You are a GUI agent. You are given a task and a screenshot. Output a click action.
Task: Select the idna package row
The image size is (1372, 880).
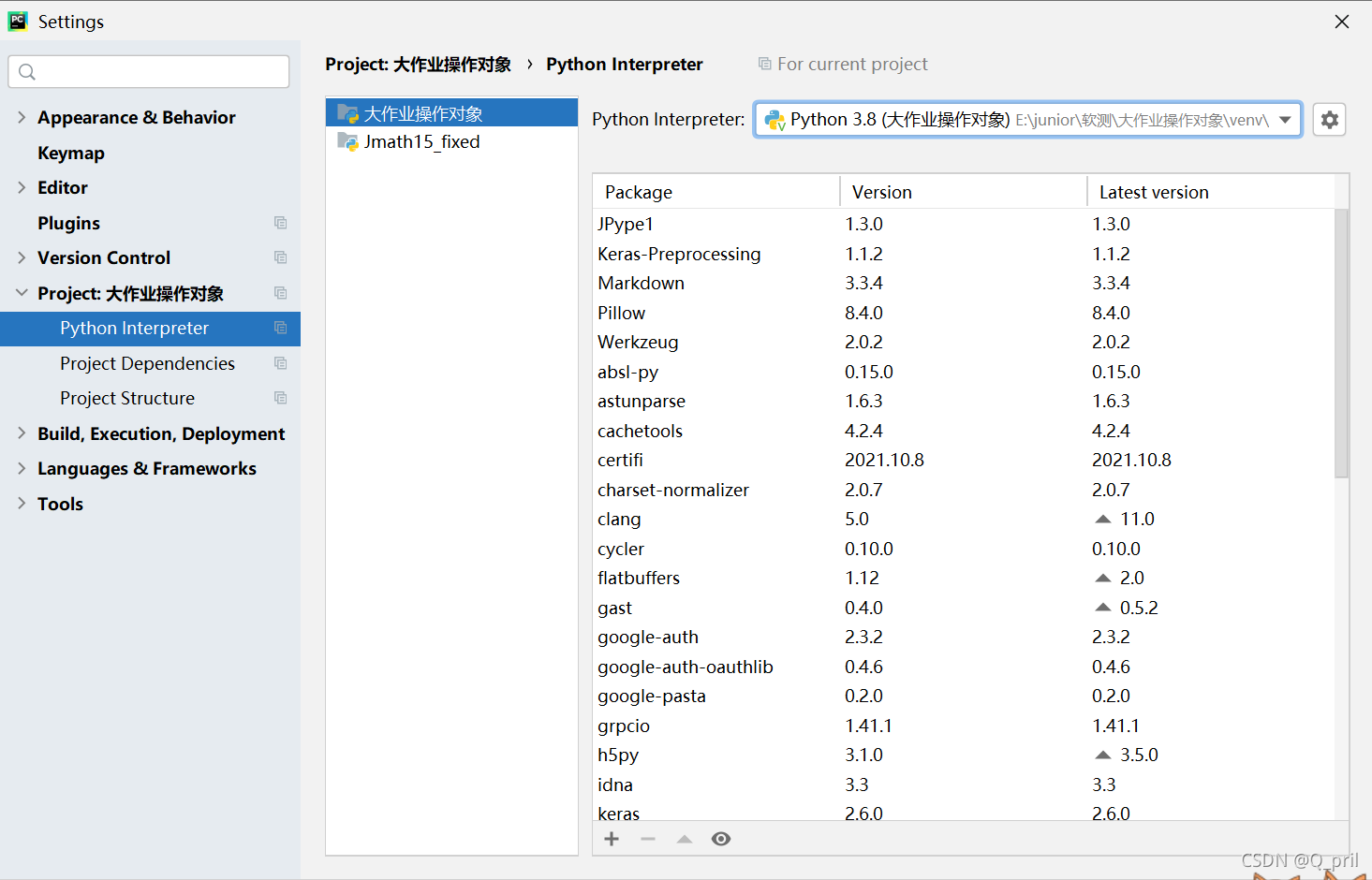tap(964, 785)
